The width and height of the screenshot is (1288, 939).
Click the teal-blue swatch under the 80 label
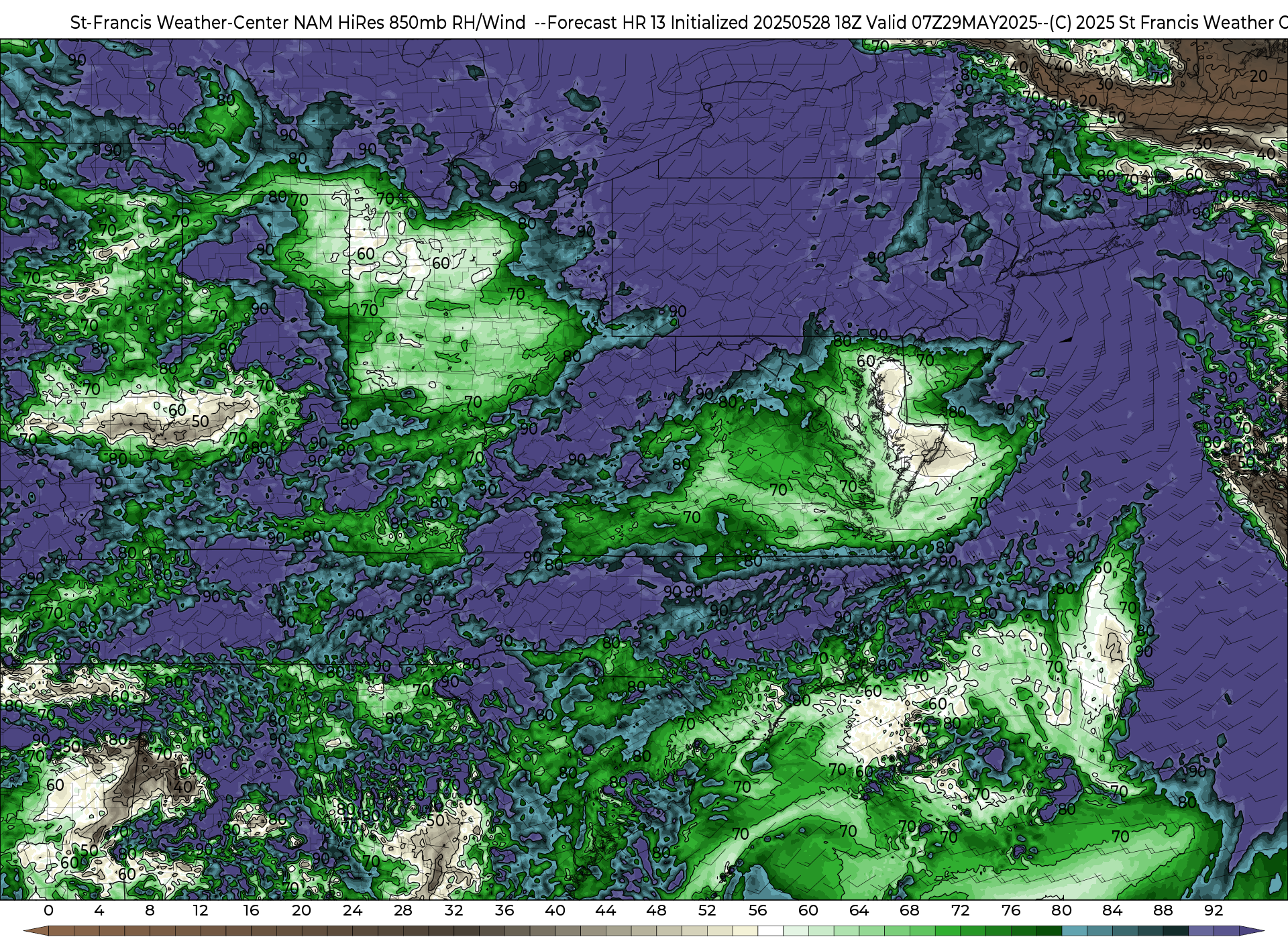coord(1074,931)
